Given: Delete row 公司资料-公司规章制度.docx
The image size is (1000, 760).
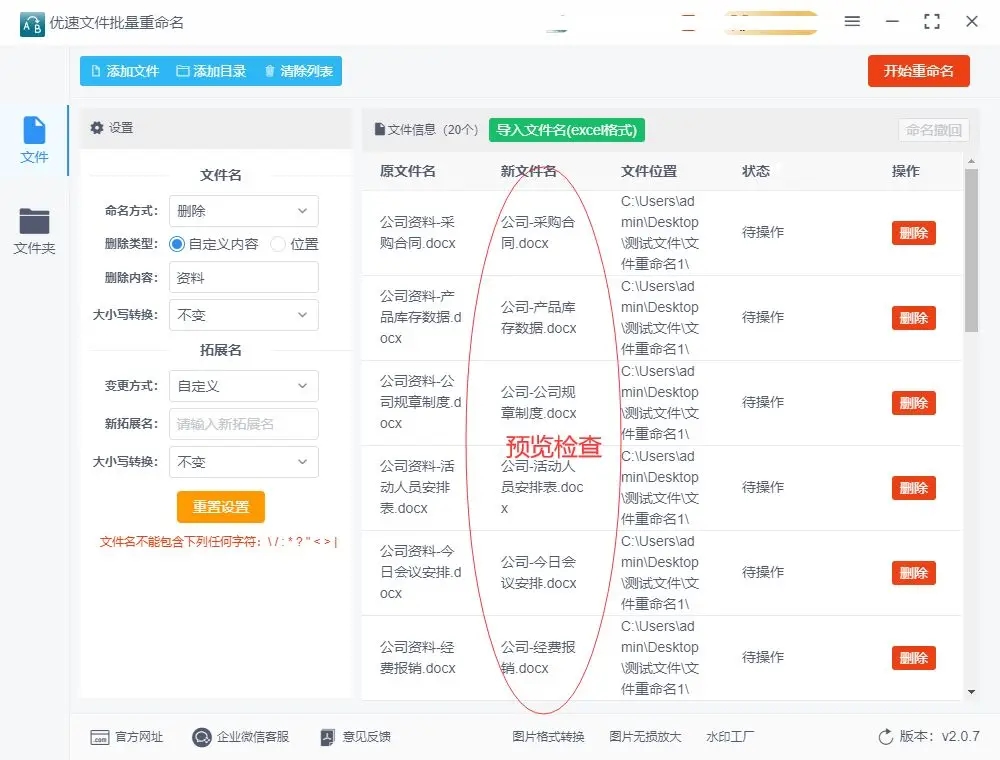Looking at the screenshot, I should coord(913,403).
